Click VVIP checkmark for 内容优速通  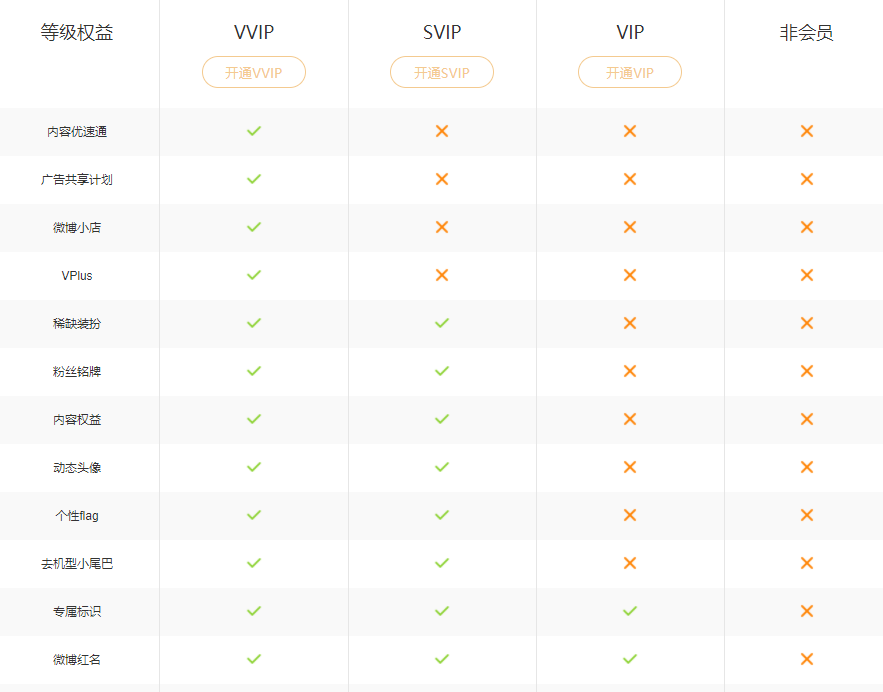pyautogui.click(x=254, y=131)
